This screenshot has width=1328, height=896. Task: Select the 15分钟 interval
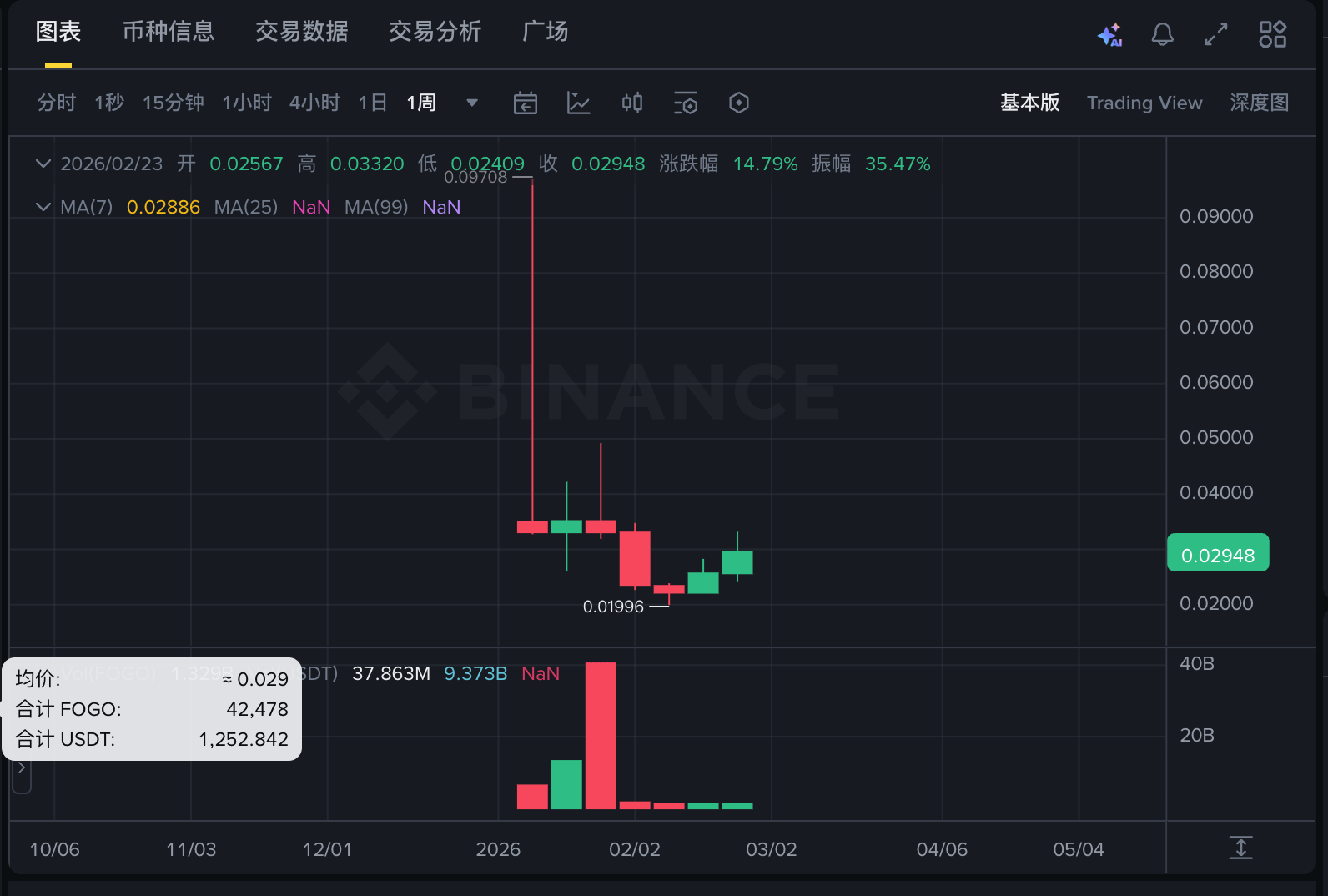click(x=174, y=103)
